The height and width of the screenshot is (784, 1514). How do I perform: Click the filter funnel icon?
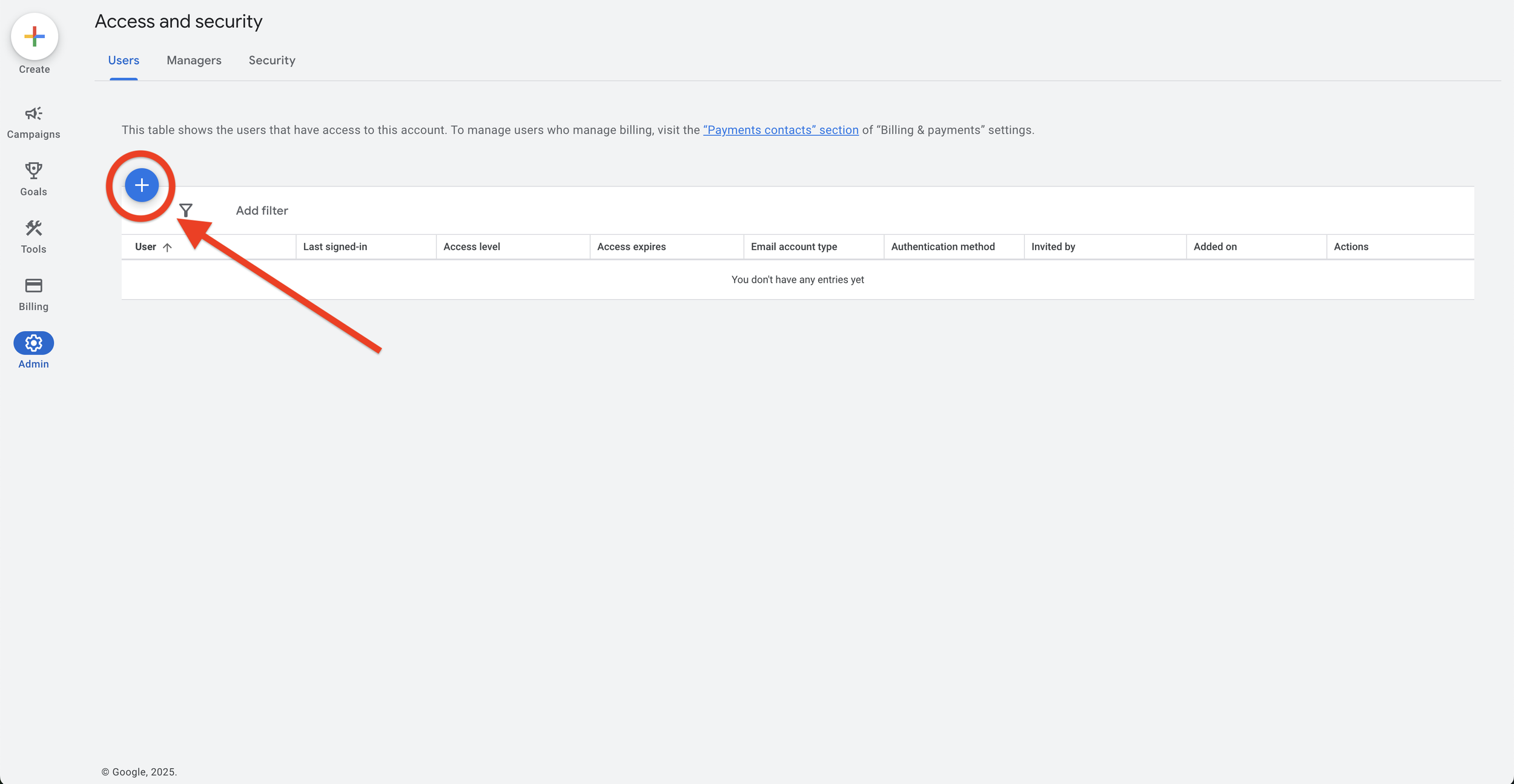[x=186, y=210]
